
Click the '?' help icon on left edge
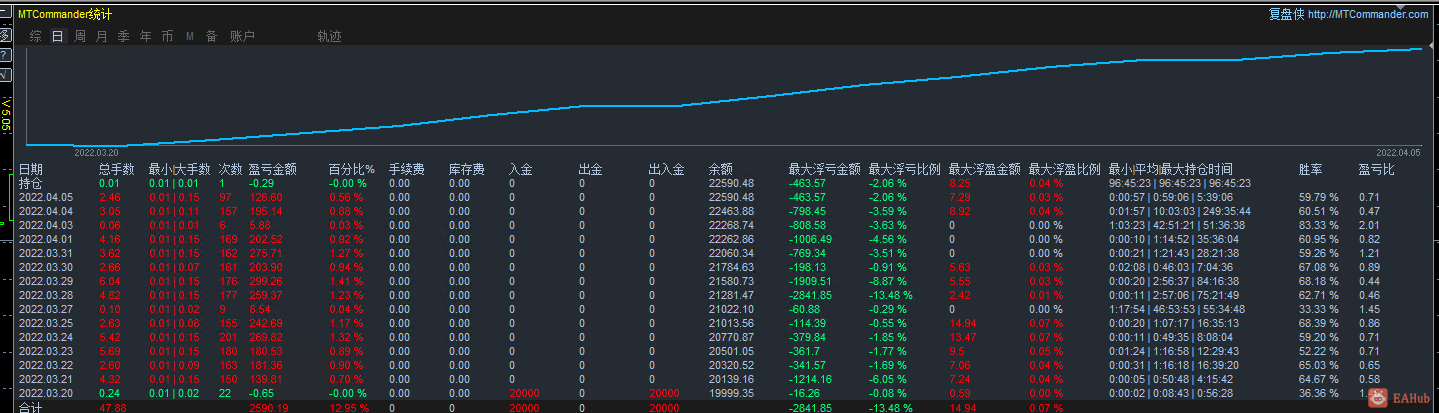tap(5, 54)
